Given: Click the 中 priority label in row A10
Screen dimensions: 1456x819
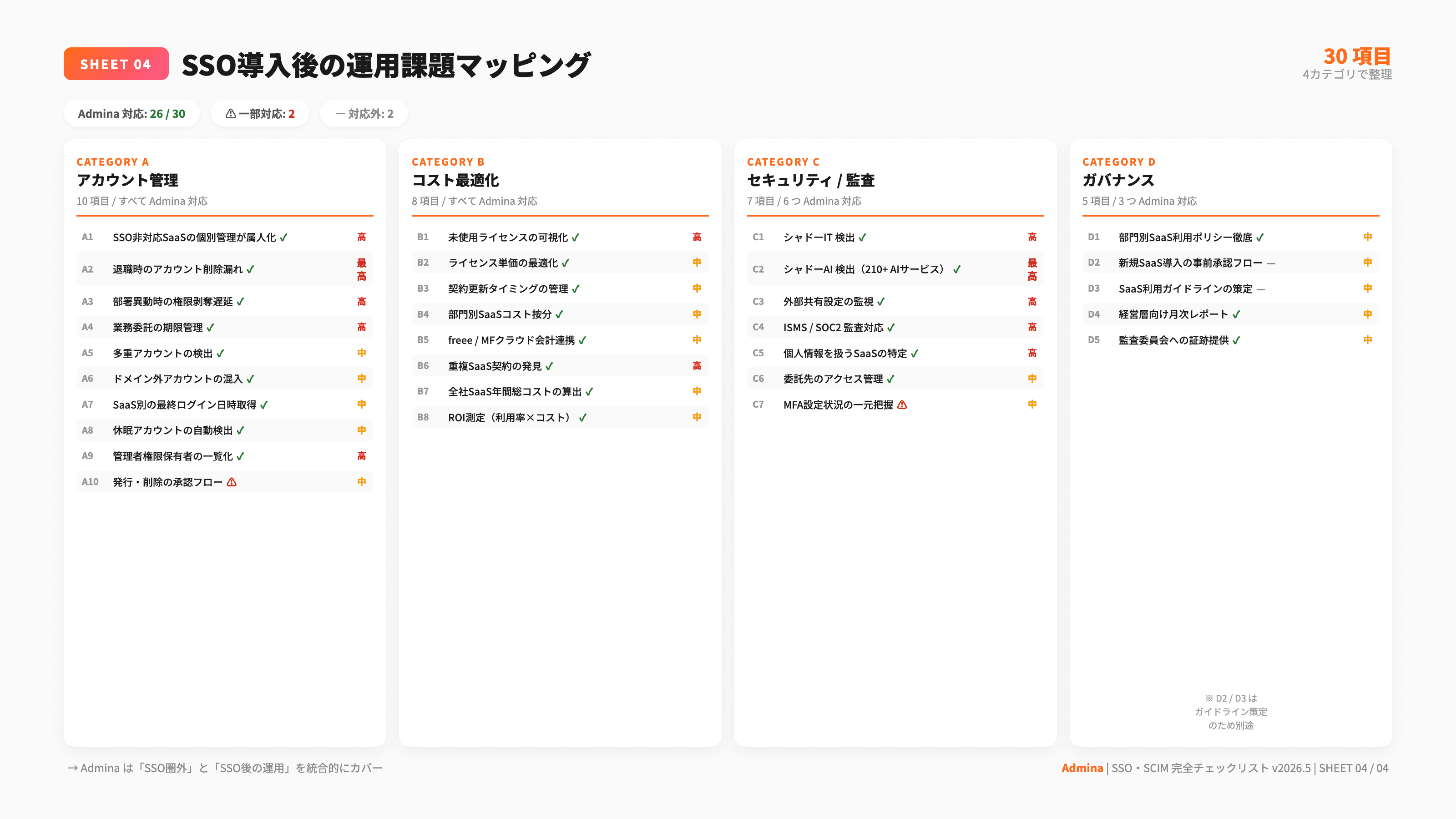Looking at the screenshot, I should [x=362, y=481].
